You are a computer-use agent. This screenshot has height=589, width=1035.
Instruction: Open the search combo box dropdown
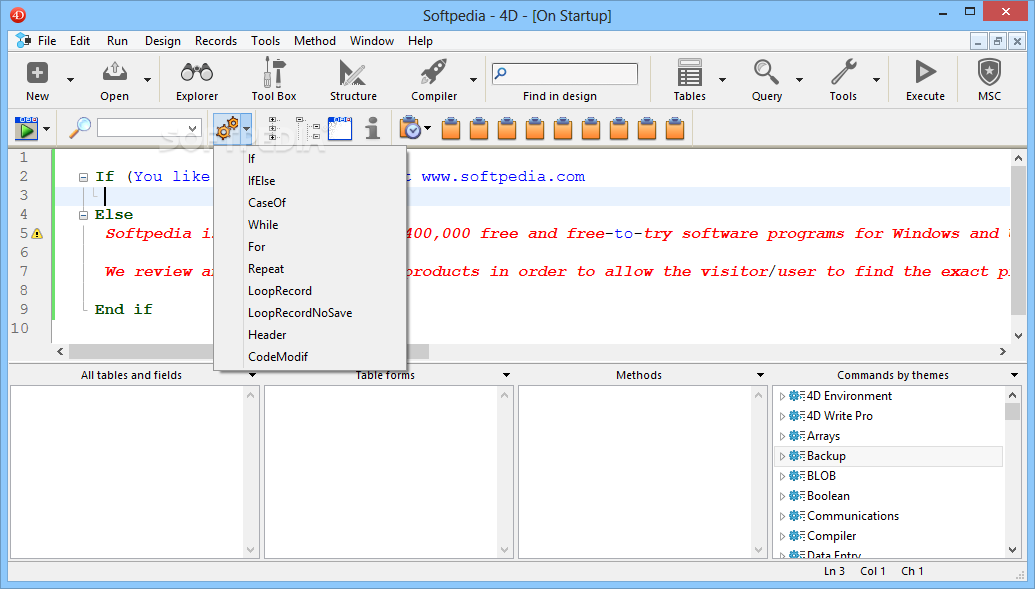point(192,128)
